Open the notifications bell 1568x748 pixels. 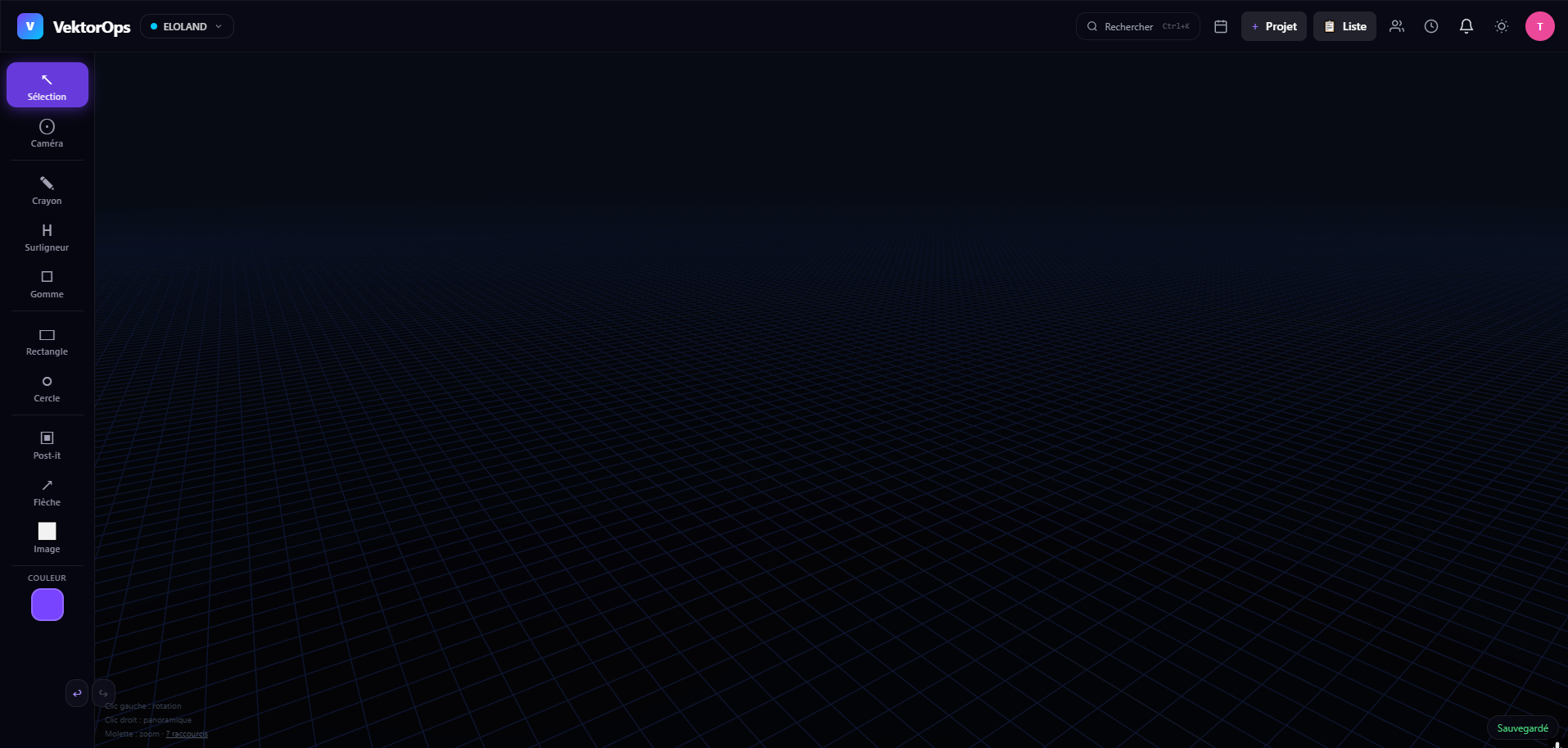pos(1466,26)
